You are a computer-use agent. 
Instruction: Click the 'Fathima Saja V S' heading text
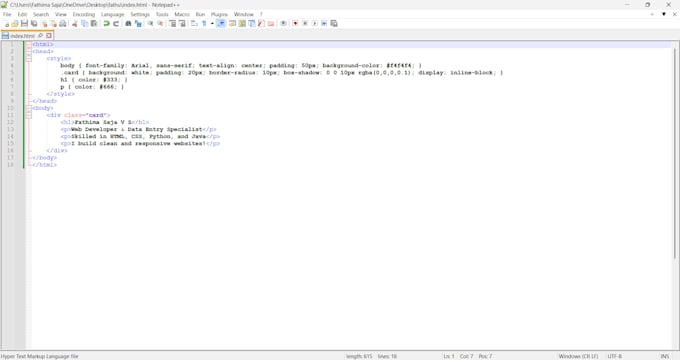[103, 122]
